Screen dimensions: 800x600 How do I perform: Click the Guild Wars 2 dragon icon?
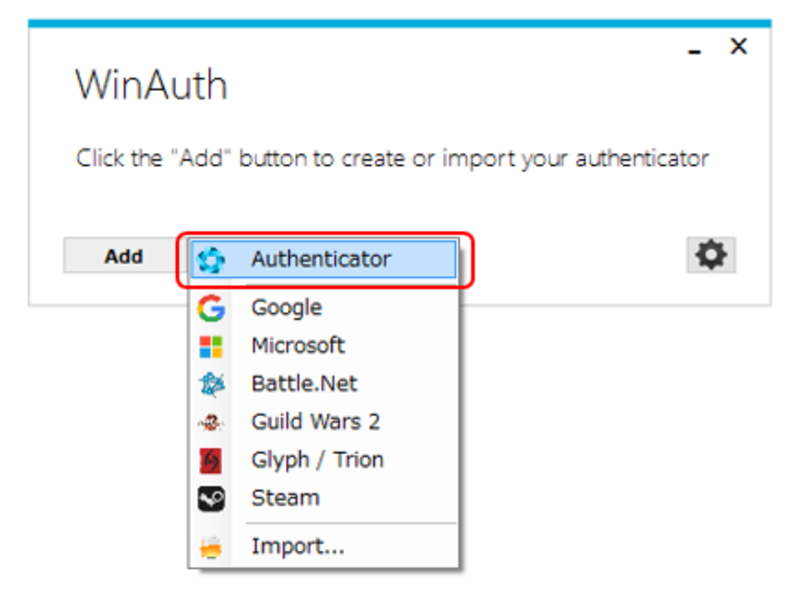211,422
